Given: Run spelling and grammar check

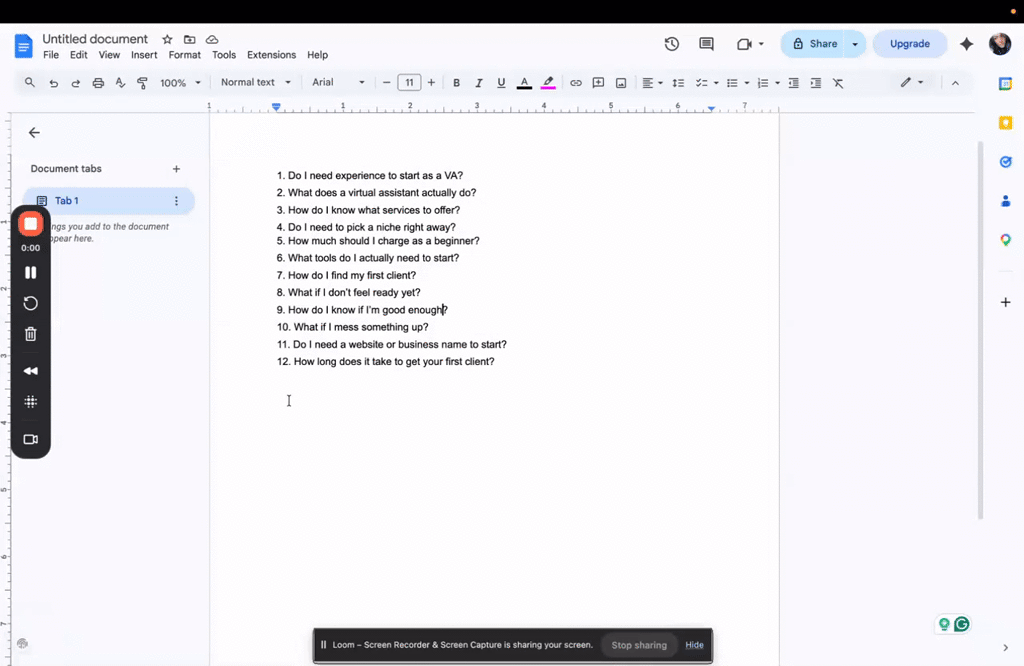Looking at the screenshot, I should pos(120,83).
